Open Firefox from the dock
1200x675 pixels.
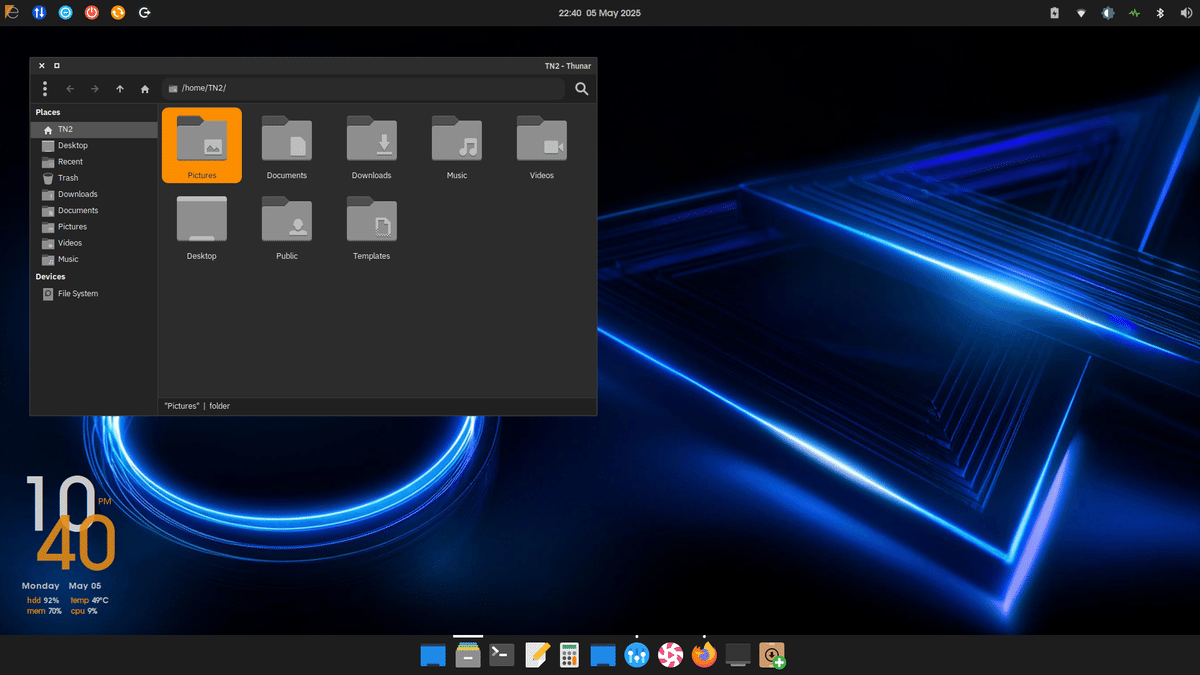[x=704, y=655]
